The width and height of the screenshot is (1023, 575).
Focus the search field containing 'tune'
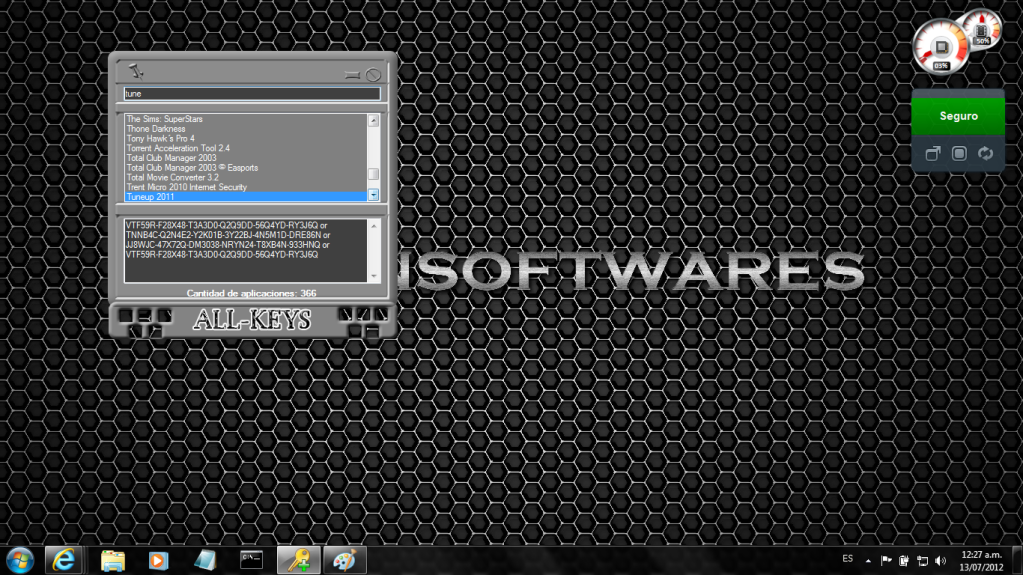coord(252,93)
